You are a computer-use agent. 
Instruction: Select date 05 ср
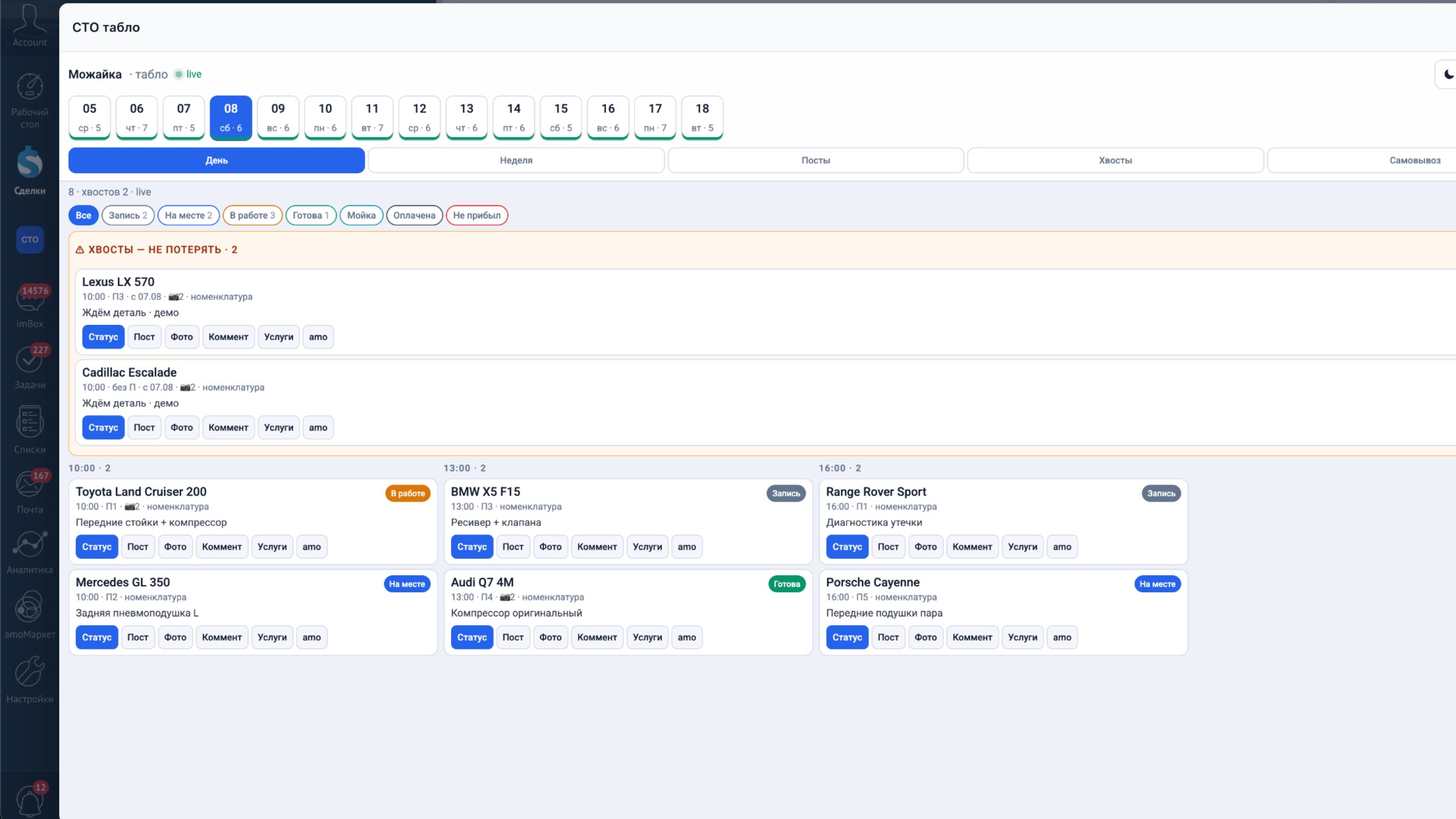click(90, 117)
